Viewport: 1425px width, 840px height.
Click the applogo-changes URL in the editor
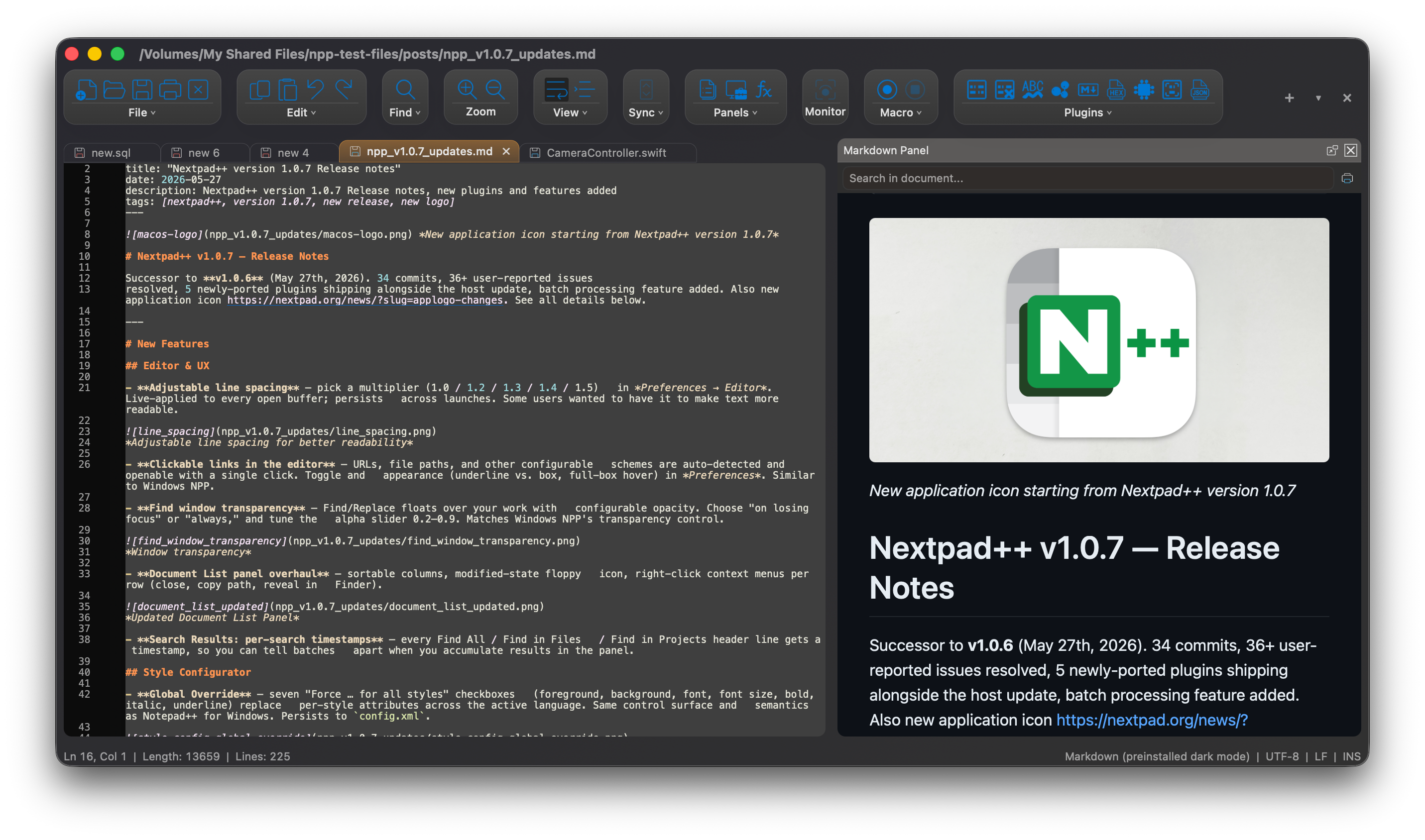point(365,300)
